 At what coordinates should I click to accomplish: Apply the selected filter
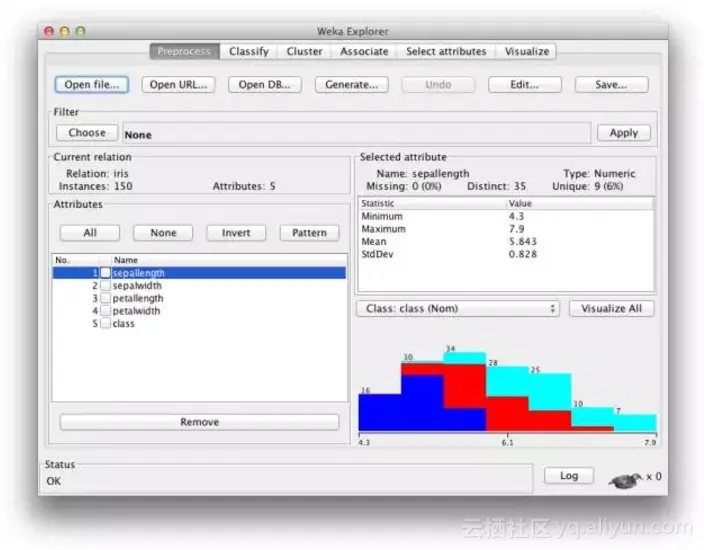tap(624, 133)
